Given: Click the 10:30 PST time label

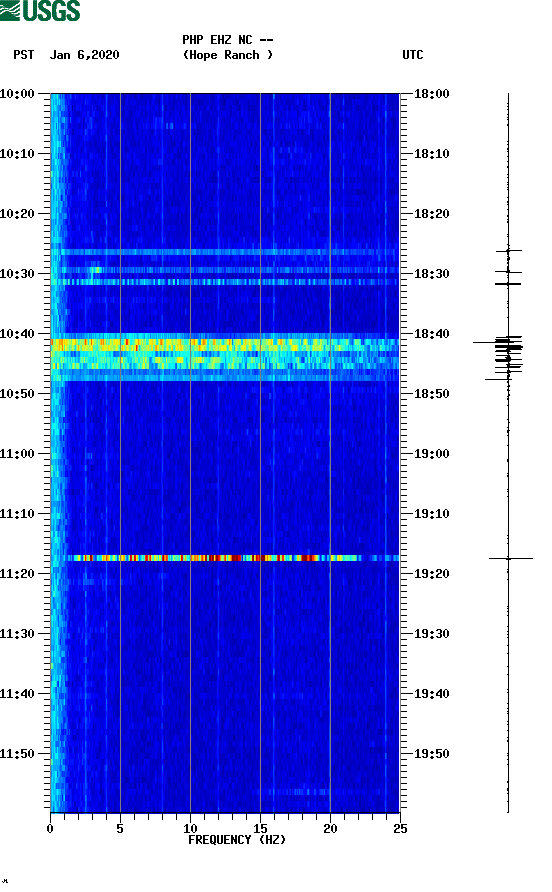Looking at the screenshot, I should click(18, 274).
